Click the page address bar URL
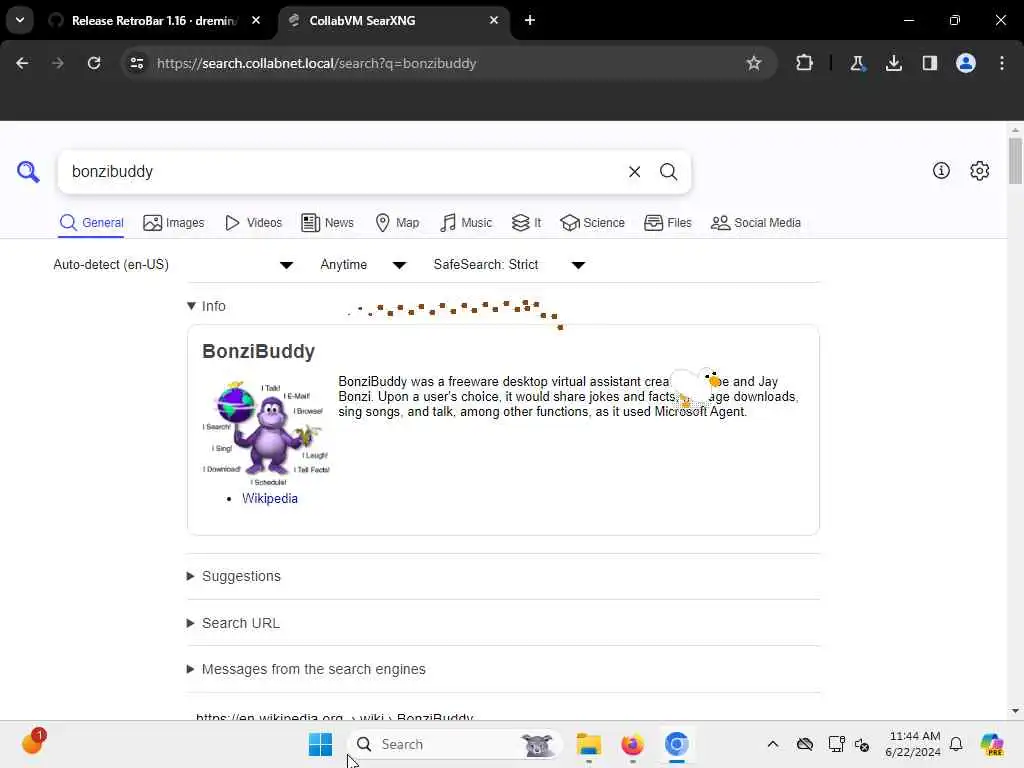 pos(316,63)
